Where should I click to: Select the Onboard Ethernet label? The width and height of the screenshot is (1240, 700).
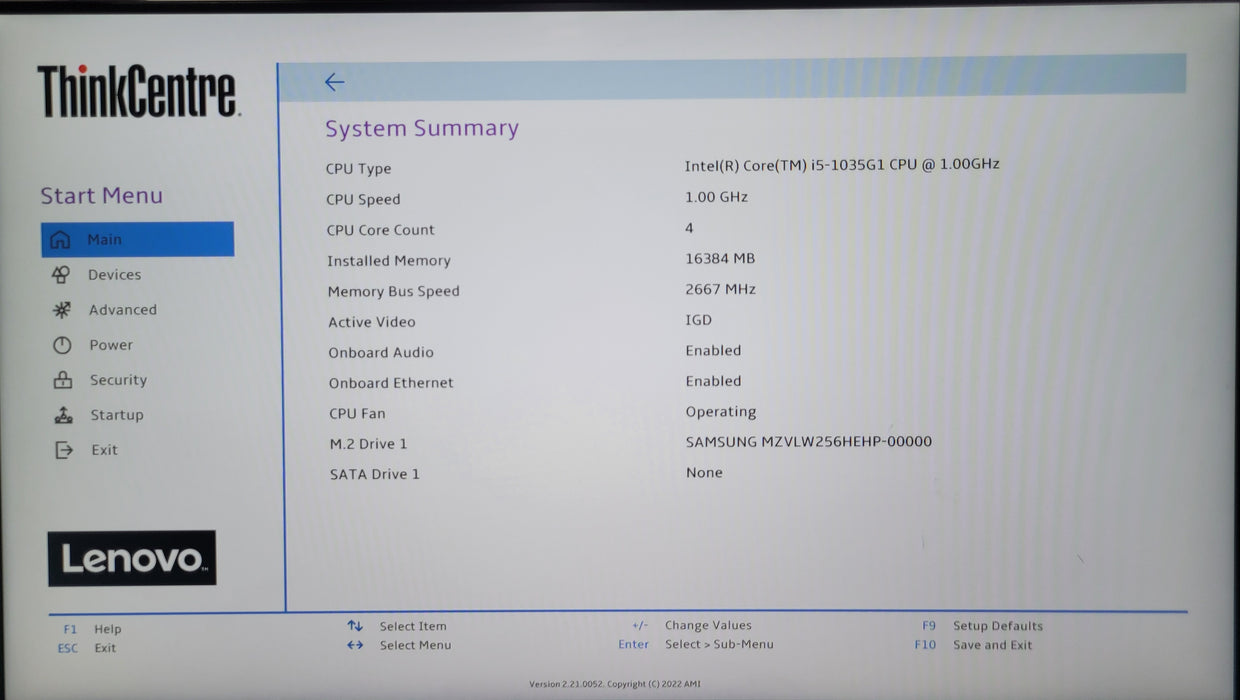point(391,383)
